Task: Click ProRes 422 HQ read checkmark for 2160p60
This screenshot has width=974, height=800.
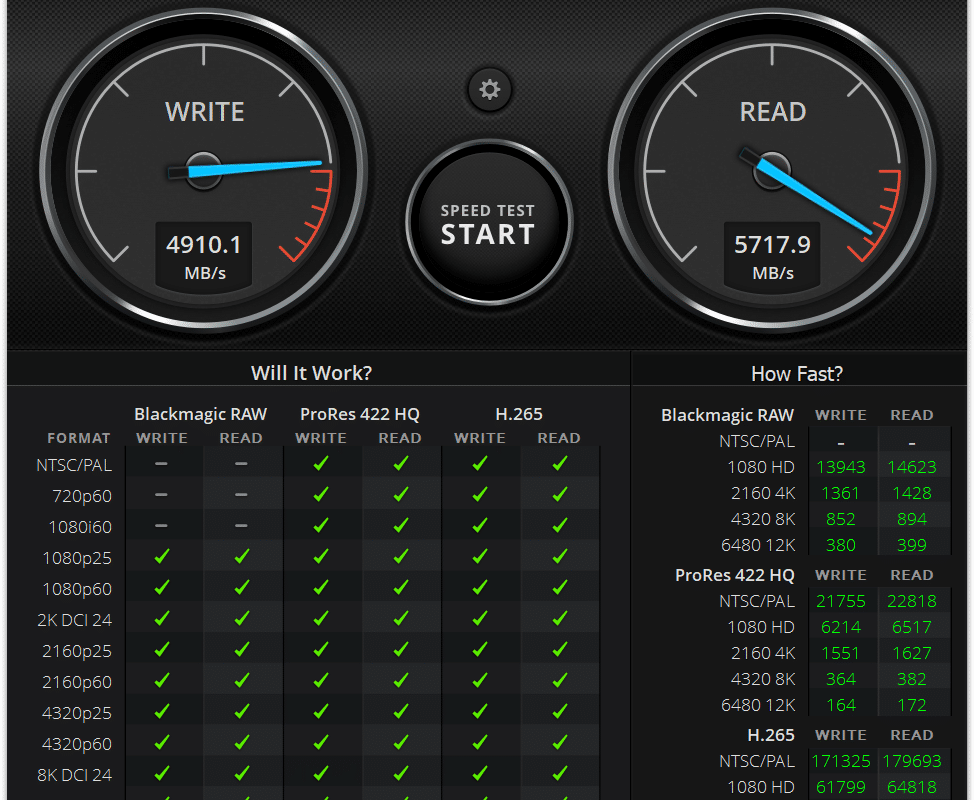Action: [x=401, y=680]
